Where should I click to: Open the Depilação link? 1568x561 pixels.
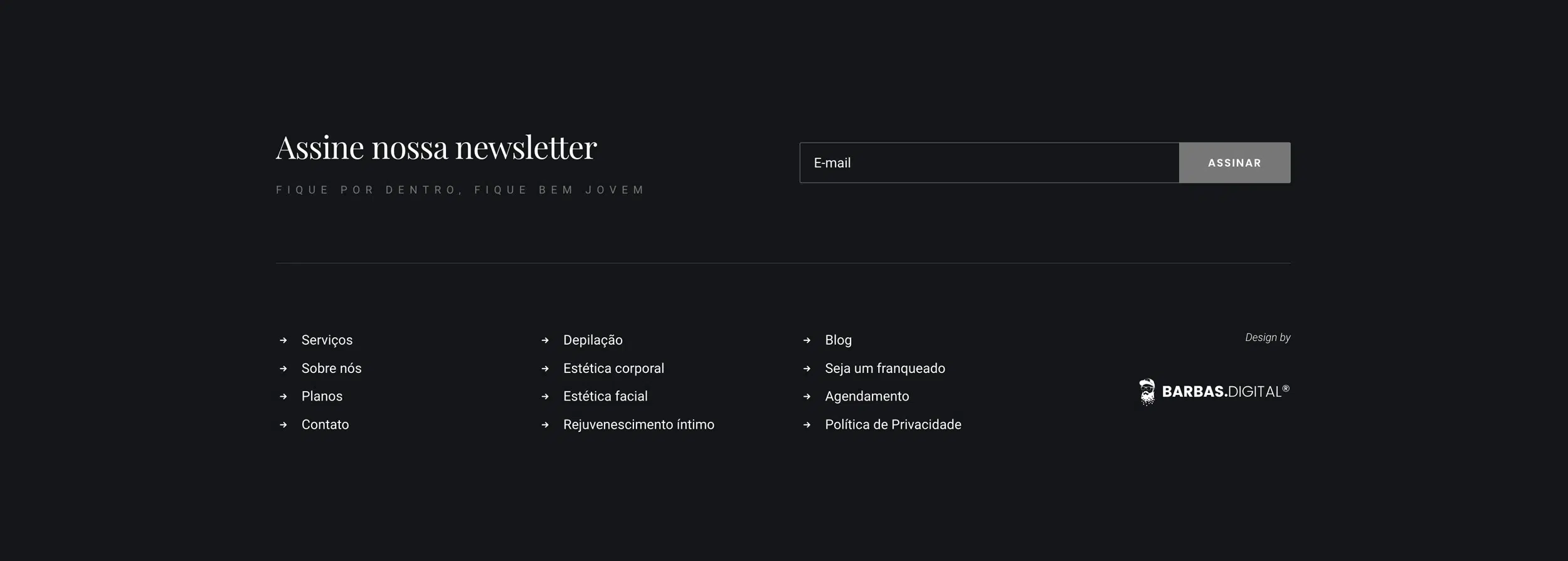point(593,340)
